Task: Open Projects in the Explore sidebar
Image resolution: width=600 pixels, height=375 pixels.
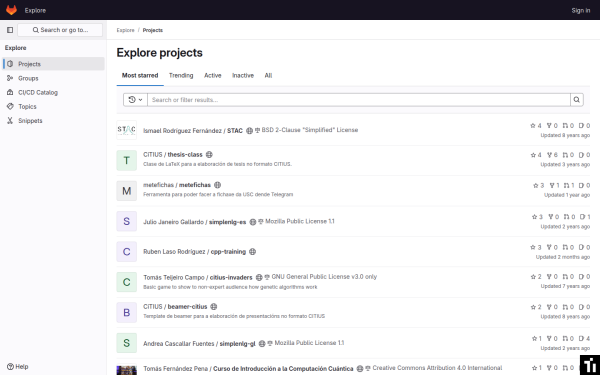Action: (x=54, y=64)
